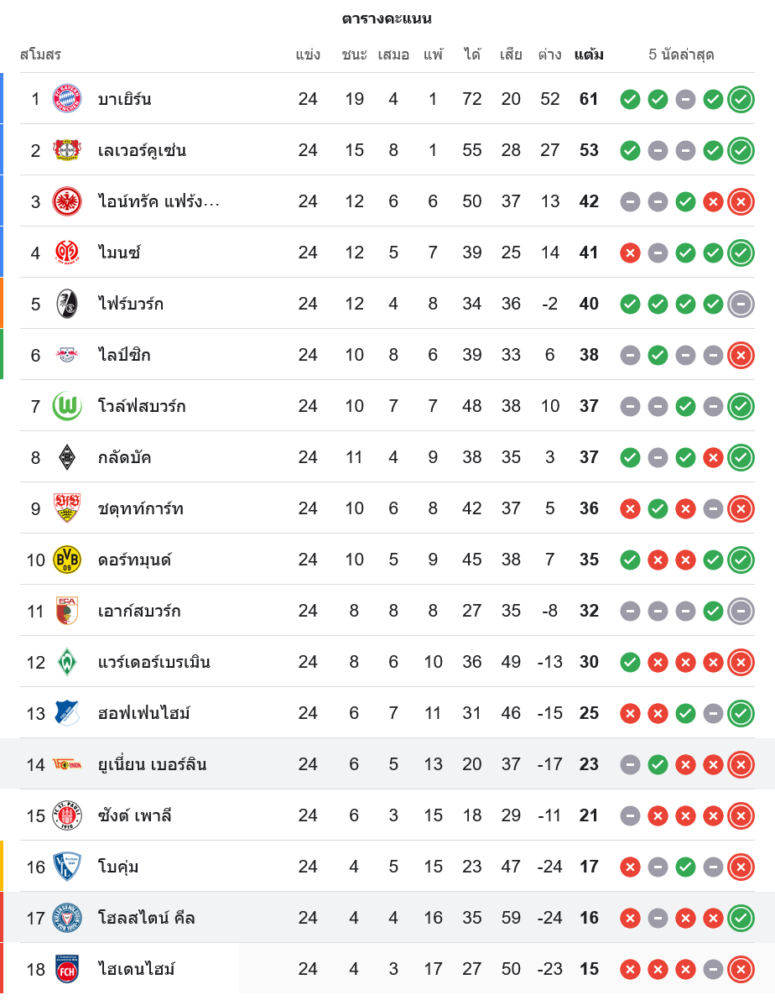Screen dimensions: 775x1000
Task: Sort by the แต้ม points column header
Action: pyautogui.click(x=589, y=54)
